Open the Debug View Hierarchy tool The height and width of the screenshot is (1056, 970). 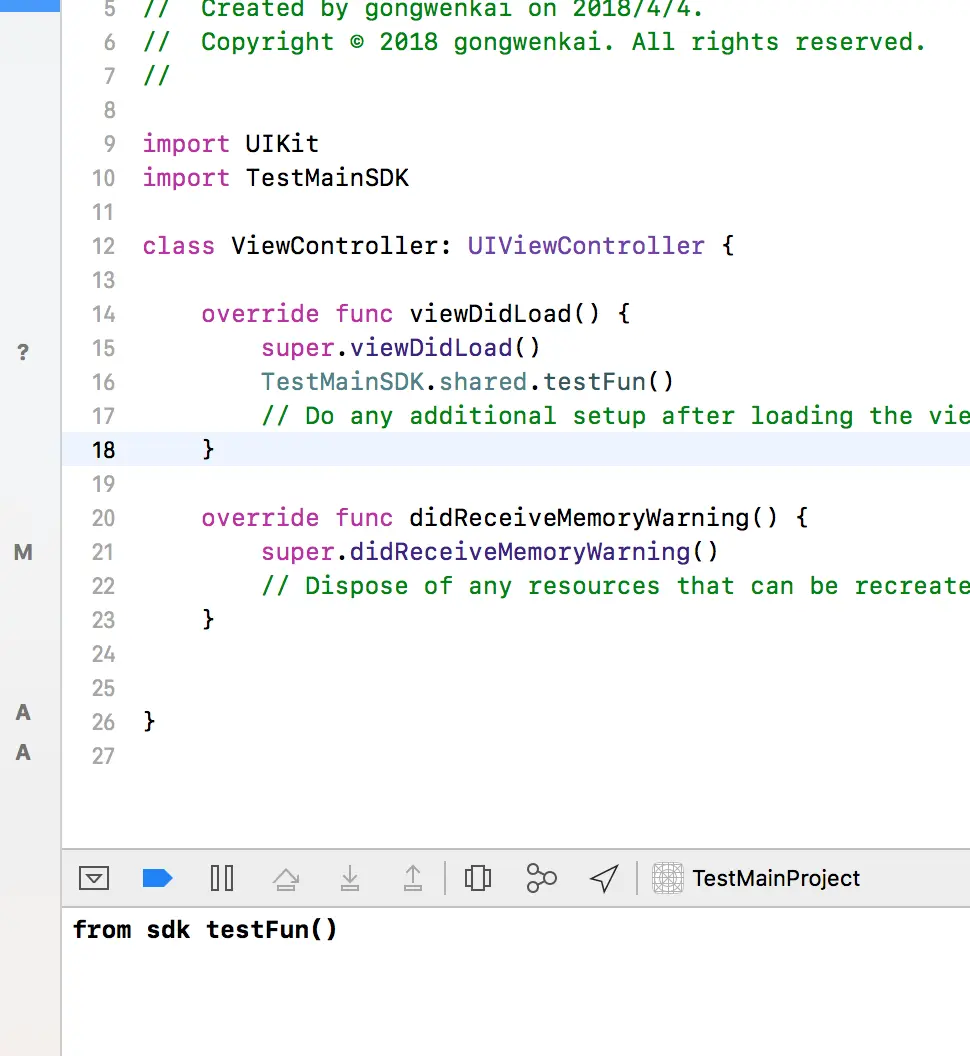click(478, 878)
